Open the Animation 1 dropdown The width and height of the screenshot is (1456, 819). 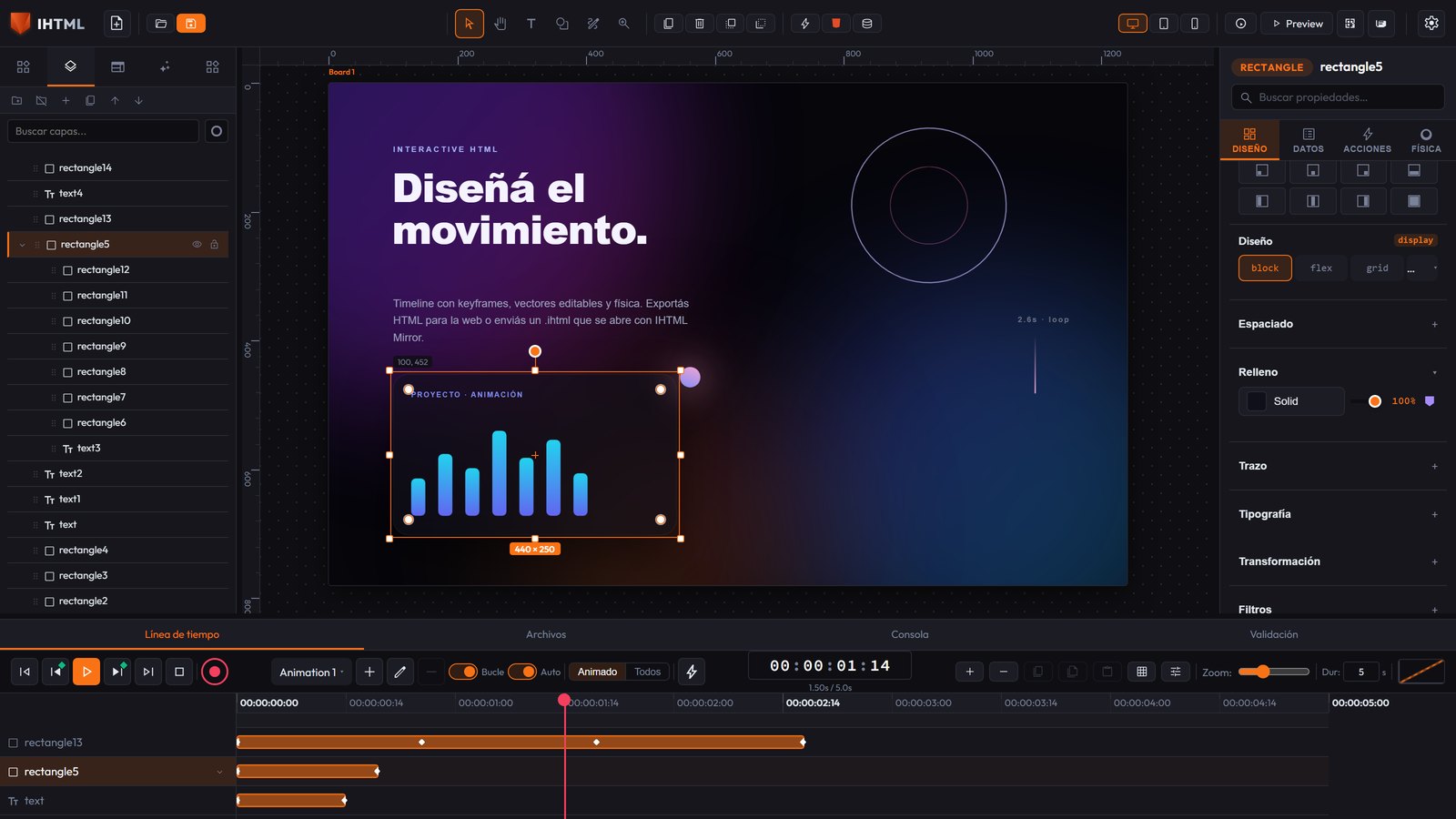tap(311, 672)
